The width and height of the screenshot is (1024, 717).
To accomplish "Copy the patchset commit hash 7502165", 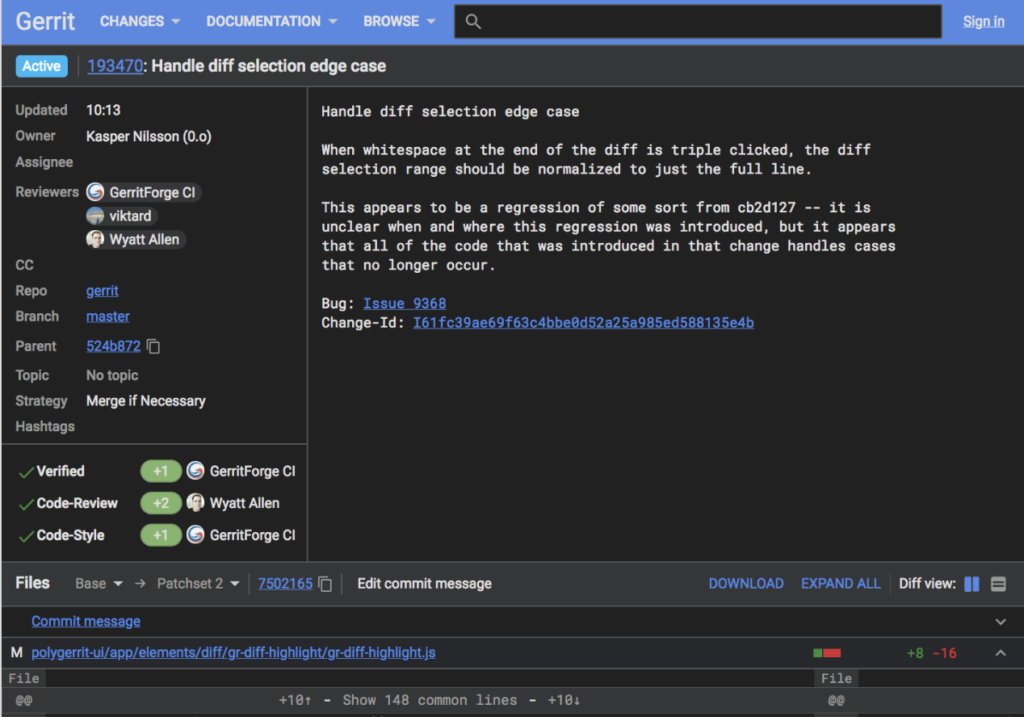I will (325, 584).
